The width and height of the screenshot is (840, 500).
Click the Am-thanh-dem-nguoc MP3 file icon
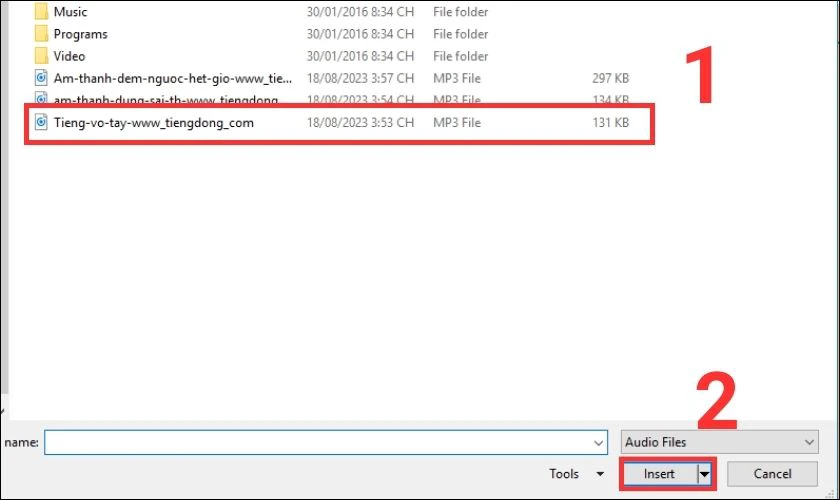tap(41, 78)
